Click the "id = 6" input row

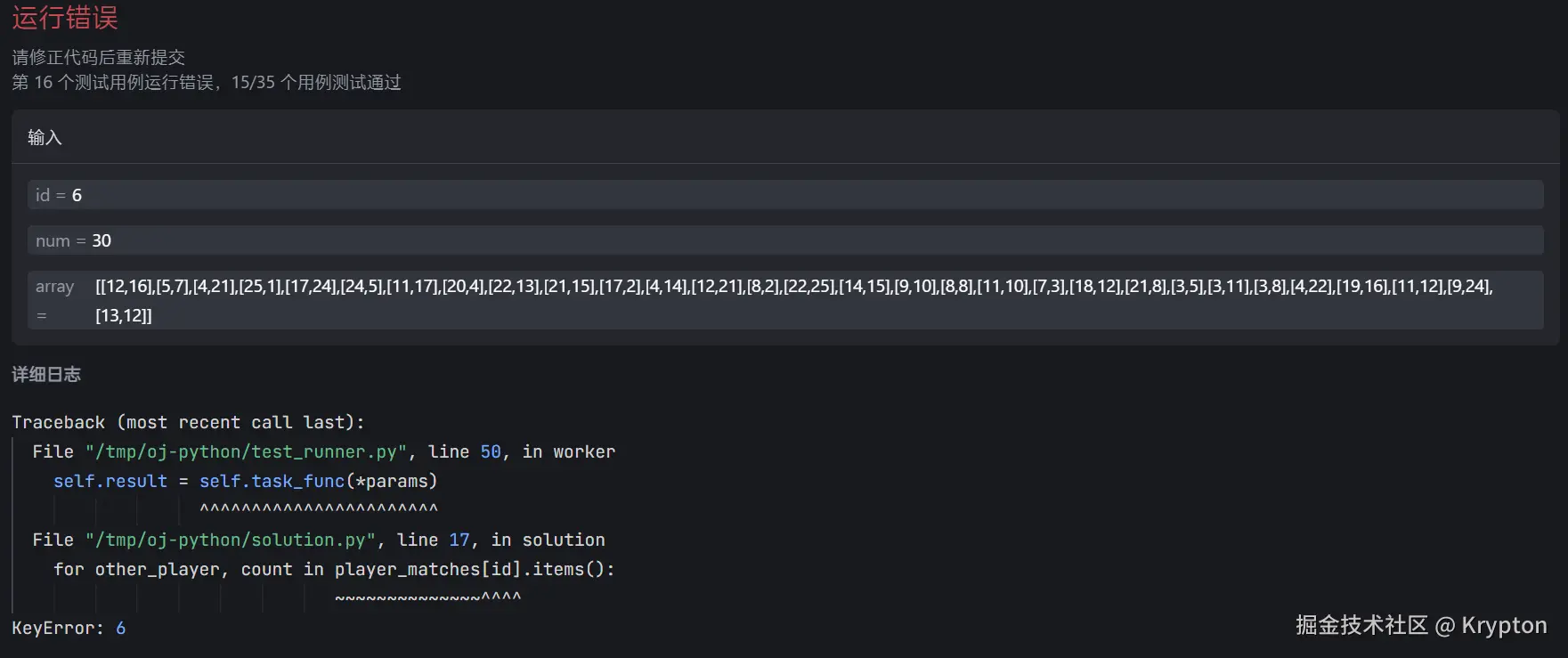coord(59,195)
